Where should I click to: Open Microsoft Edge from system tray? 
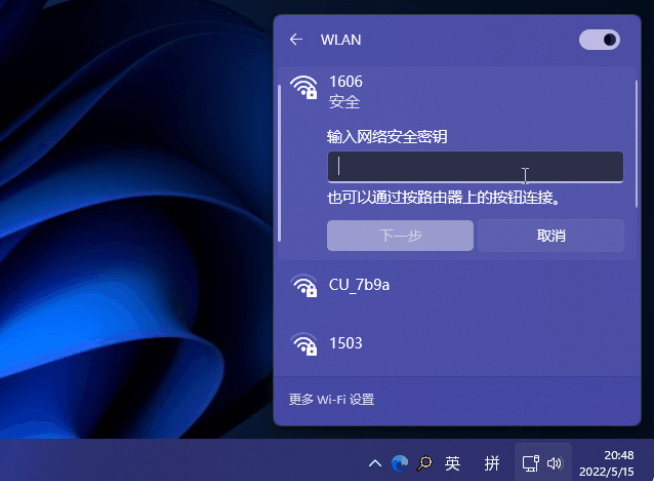click(400, 463)
